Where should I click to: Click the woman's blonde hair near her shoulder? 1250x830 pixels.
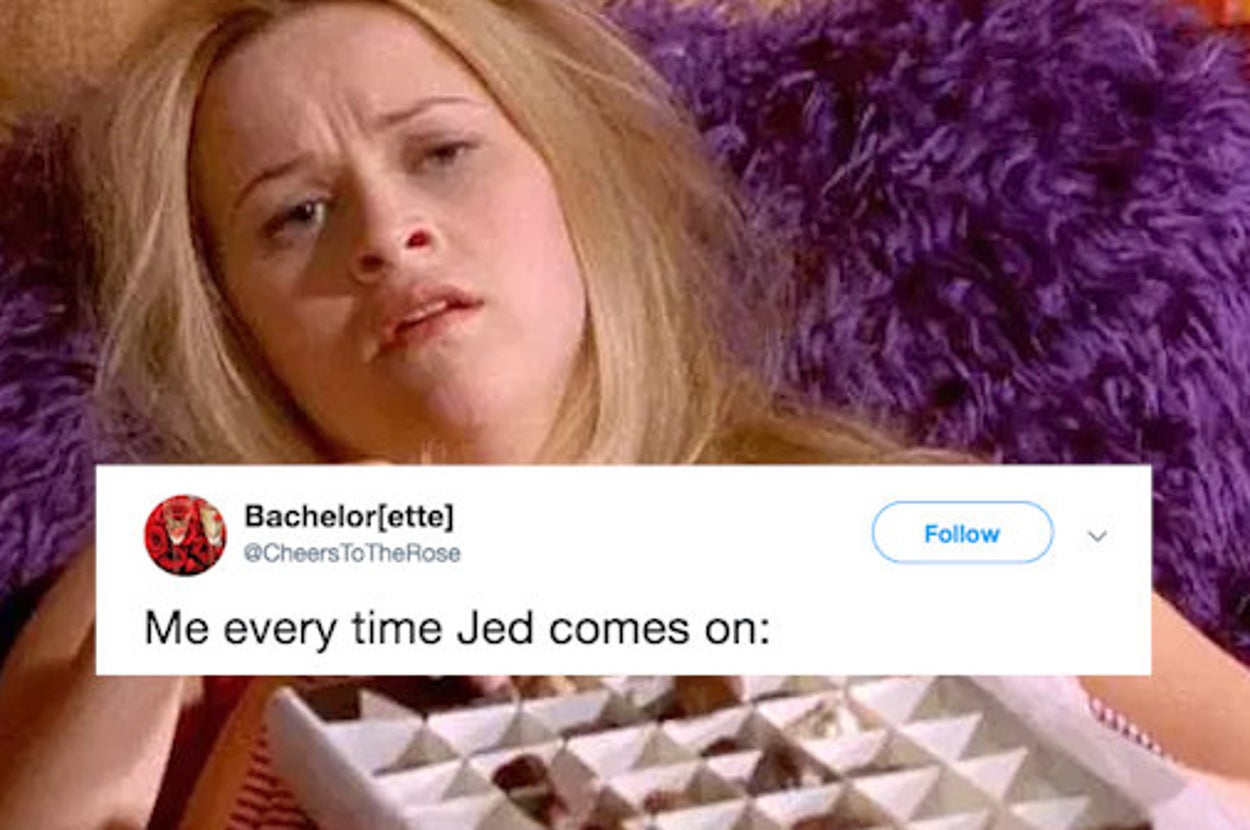click(660, 380)
